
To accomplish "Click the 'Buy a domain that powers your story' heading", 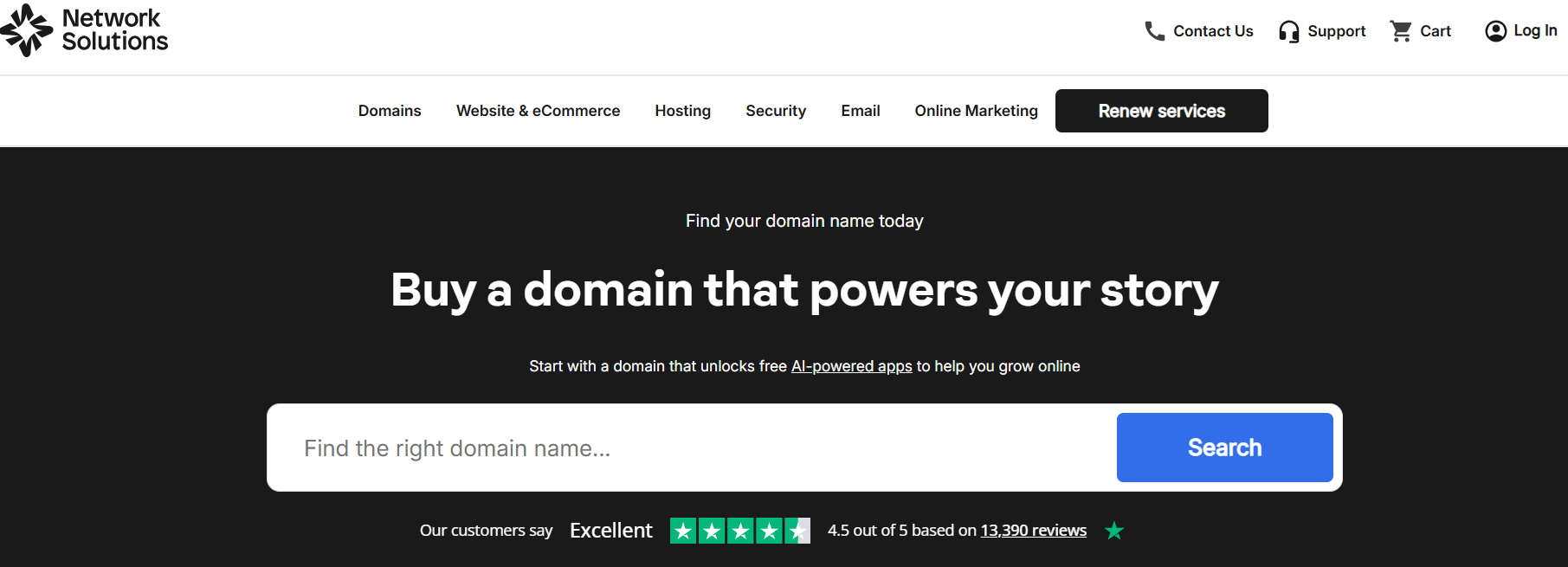I will pos(804,290).
